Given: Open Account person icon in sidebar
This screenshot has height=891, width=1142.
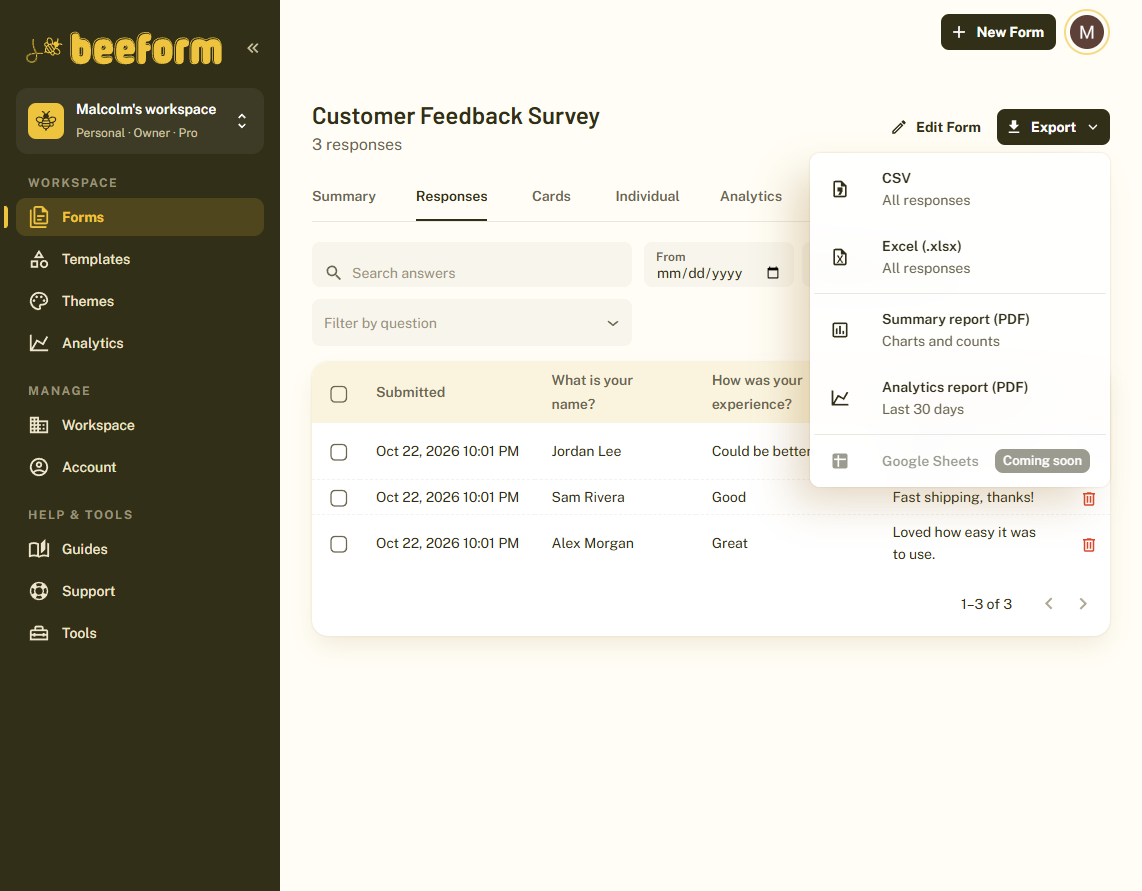Looking at the screenshot, I should tap(39, 467).
